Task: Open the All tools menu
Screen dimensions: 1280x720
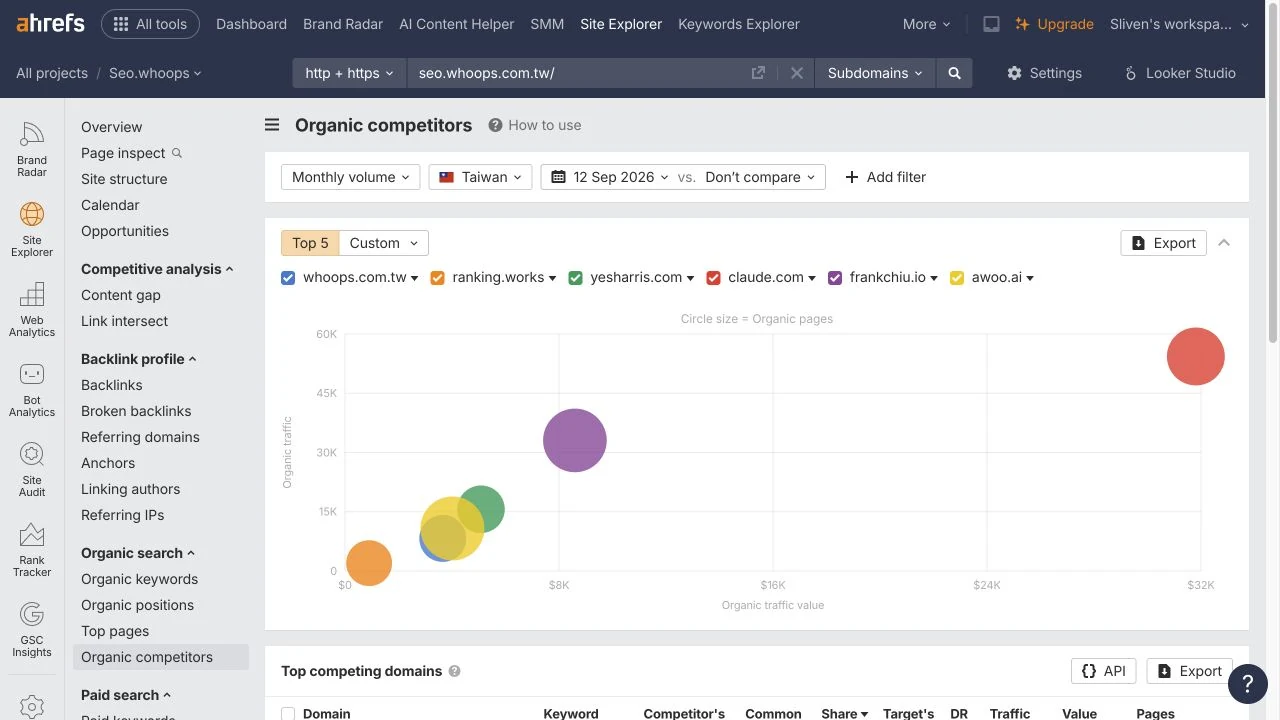Action: pyautogui.click(x=150, y=24)
